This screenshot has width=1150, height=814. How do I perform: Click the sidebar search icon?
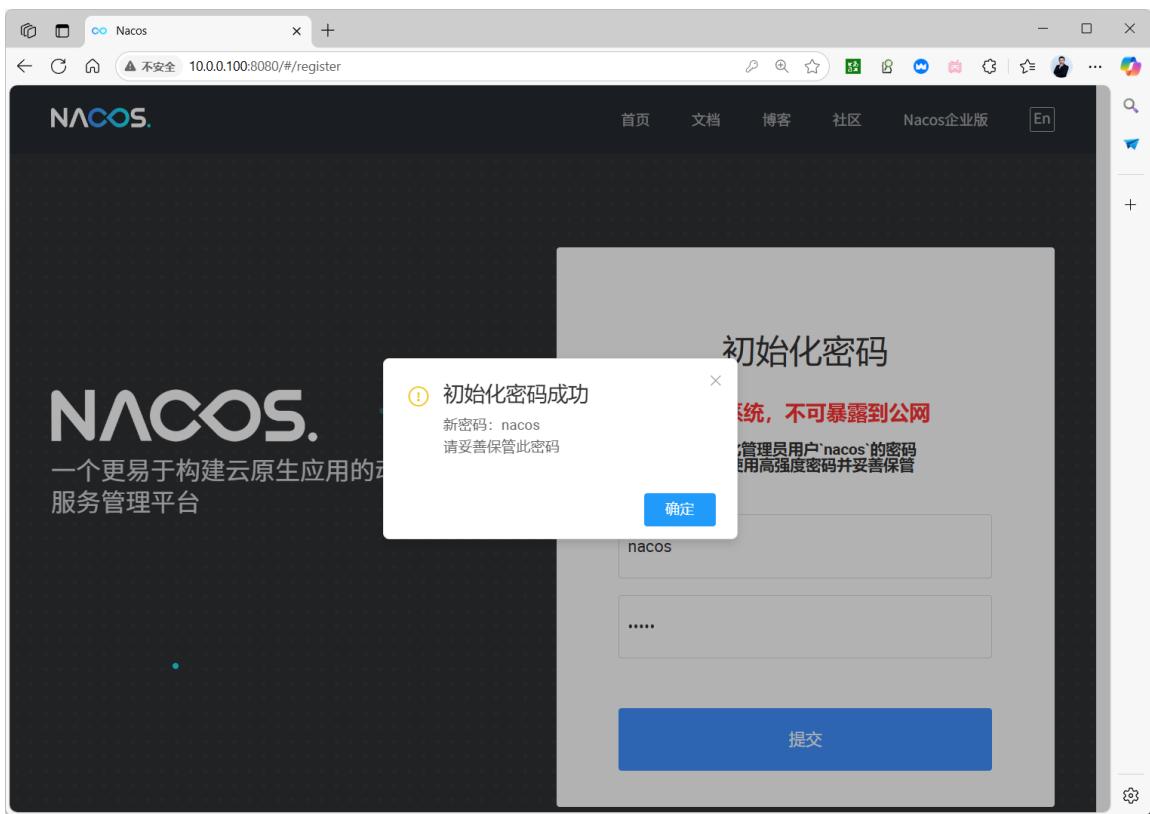1131,106
